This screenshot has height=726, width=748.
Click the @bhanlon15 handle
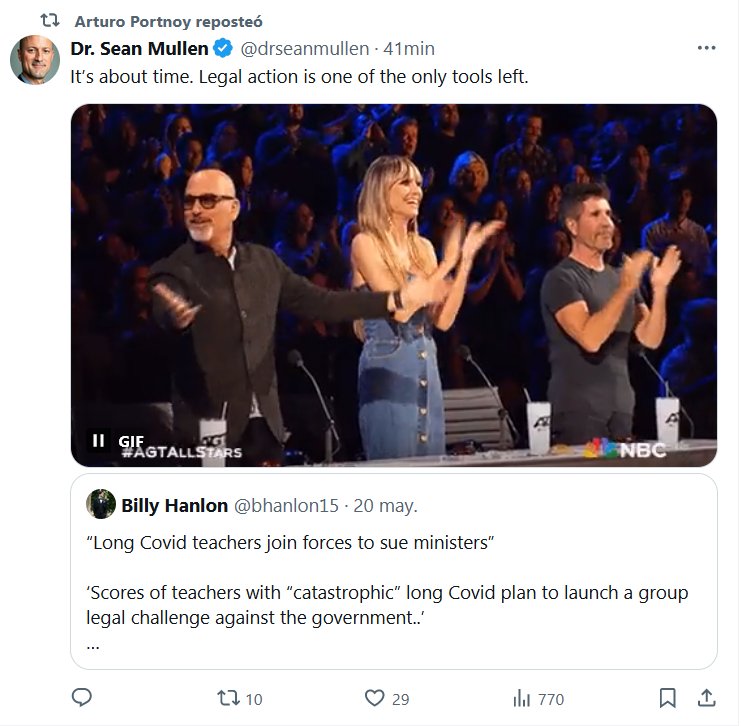pyautogui.click(x=283, y=505)
